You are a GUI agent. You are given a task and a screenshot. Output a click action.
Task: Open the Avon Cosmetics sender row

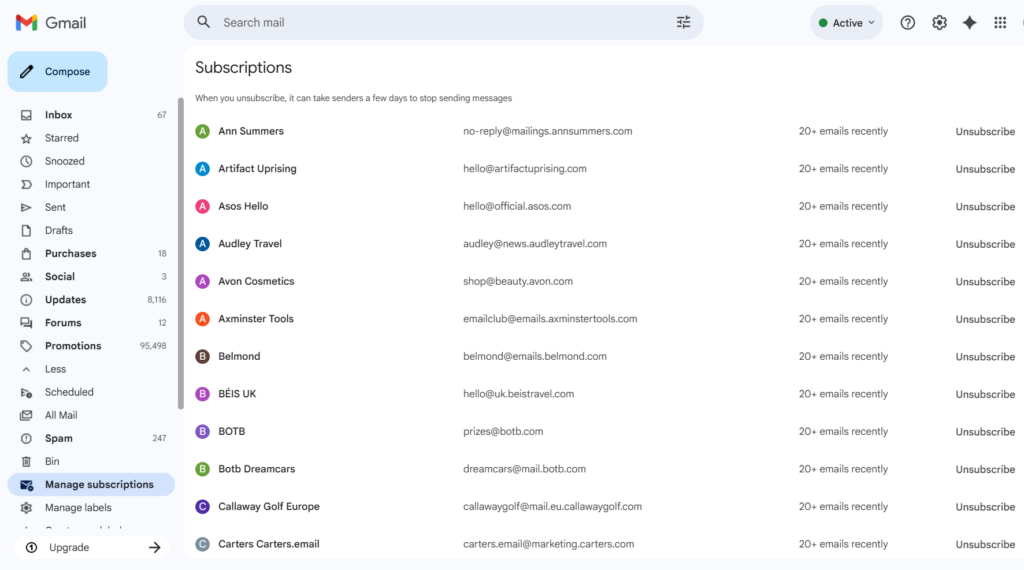point(605,281)
